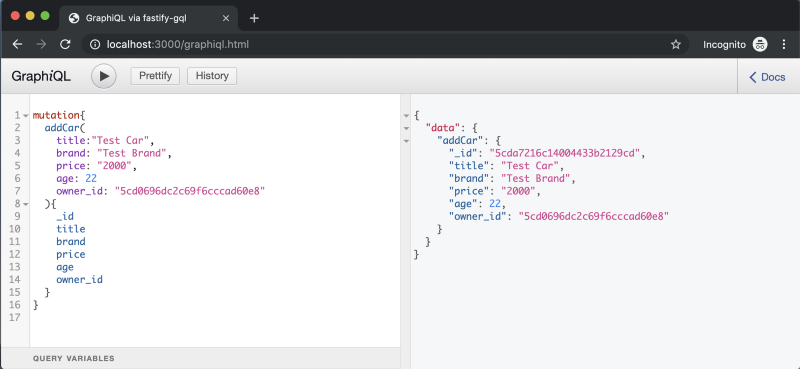The image size is (800, 369).
Task: Click the macOS green maximize window button
Action: [x=45, y=15]
